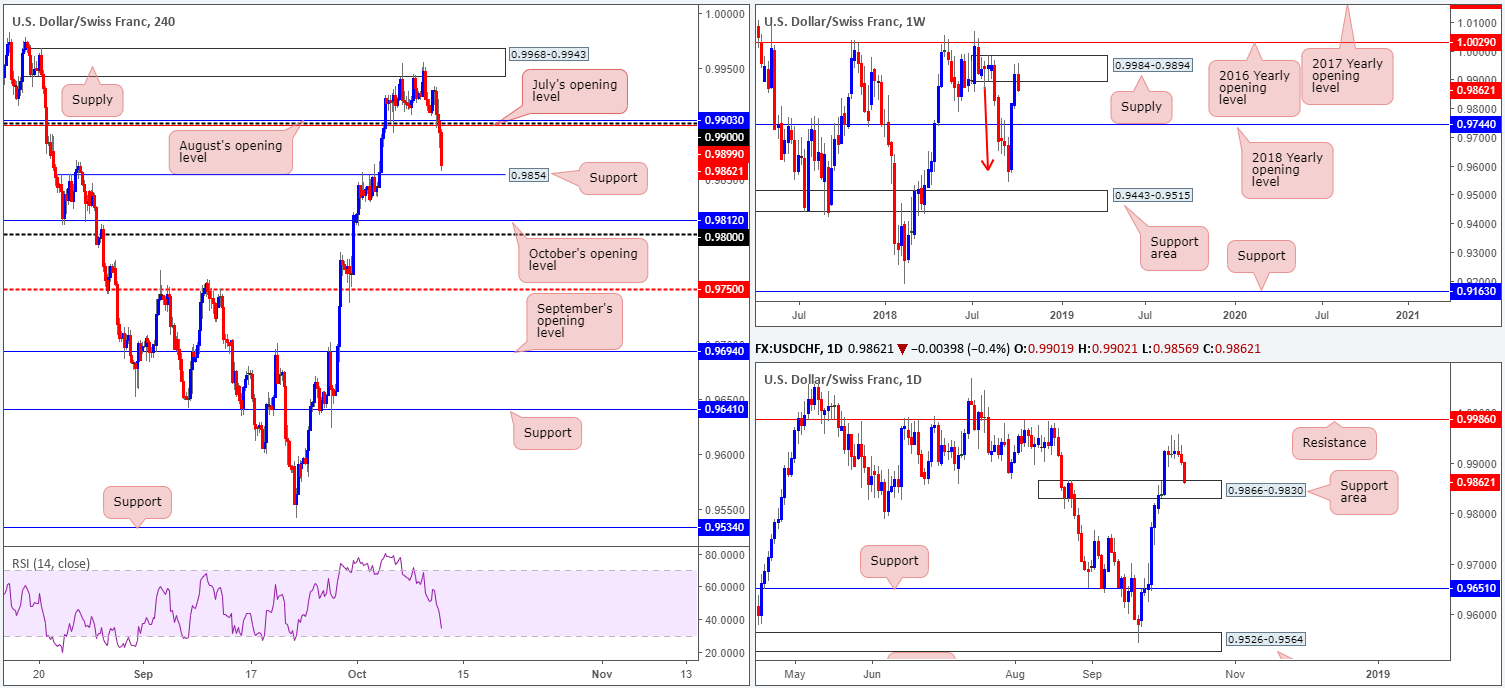The height and width of the screenshot is (688, 1505).
Task: Select the "October's opening level" callout
Action: (584, 260)
